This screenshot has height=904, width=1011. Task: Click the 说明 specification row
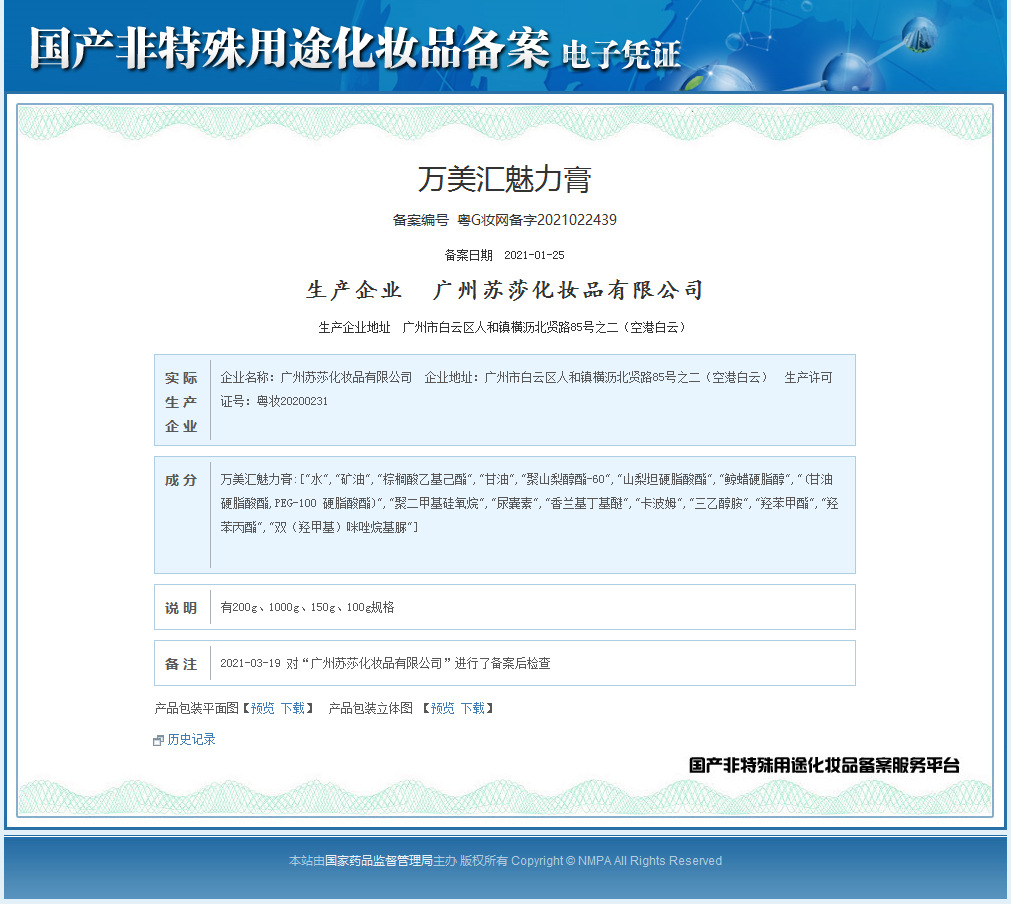click(x=180, y=607)
